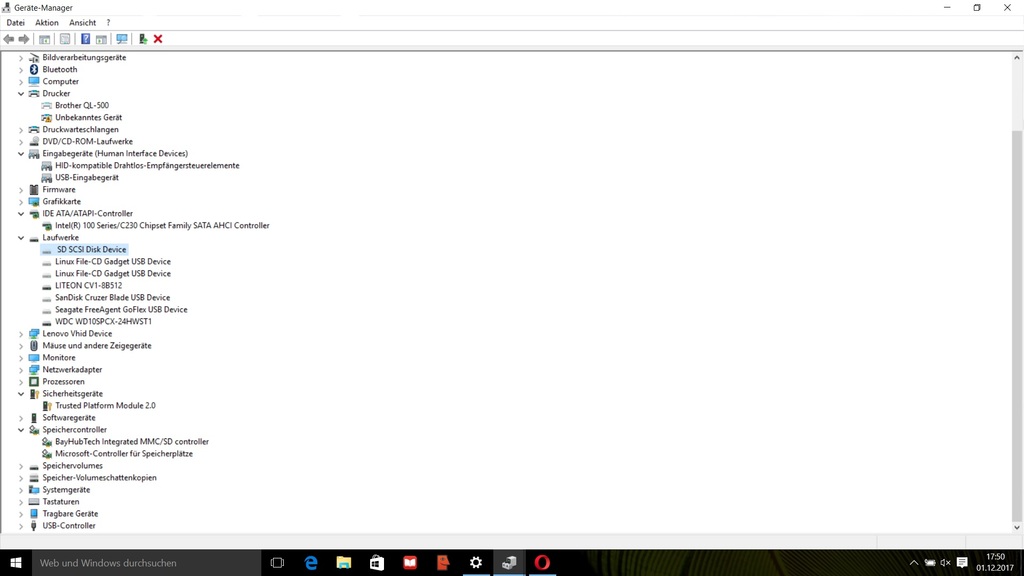Screen dimensions: 1024x576
Task: Expand the Grafikkarte category
Action: (x=21, y=202)
